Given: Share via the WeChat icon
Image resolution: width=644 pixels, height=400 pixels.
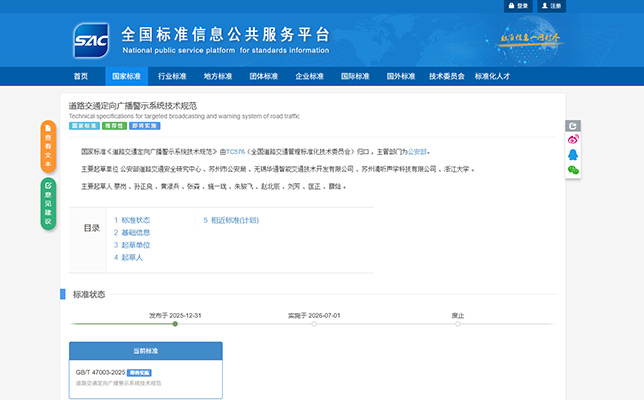Looking at the screenshot, I should pyautogui.click(x=573, y=170).
